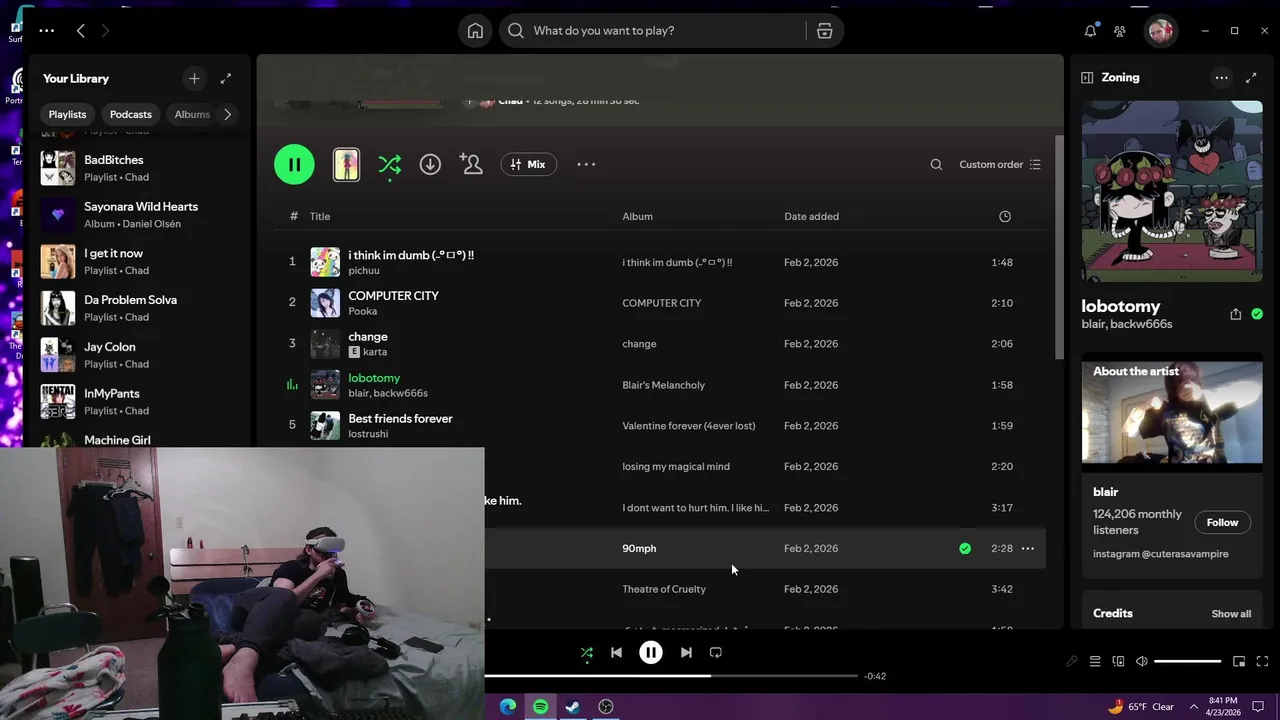
Task: Open Zoning panel more options
Action: 1221,77
